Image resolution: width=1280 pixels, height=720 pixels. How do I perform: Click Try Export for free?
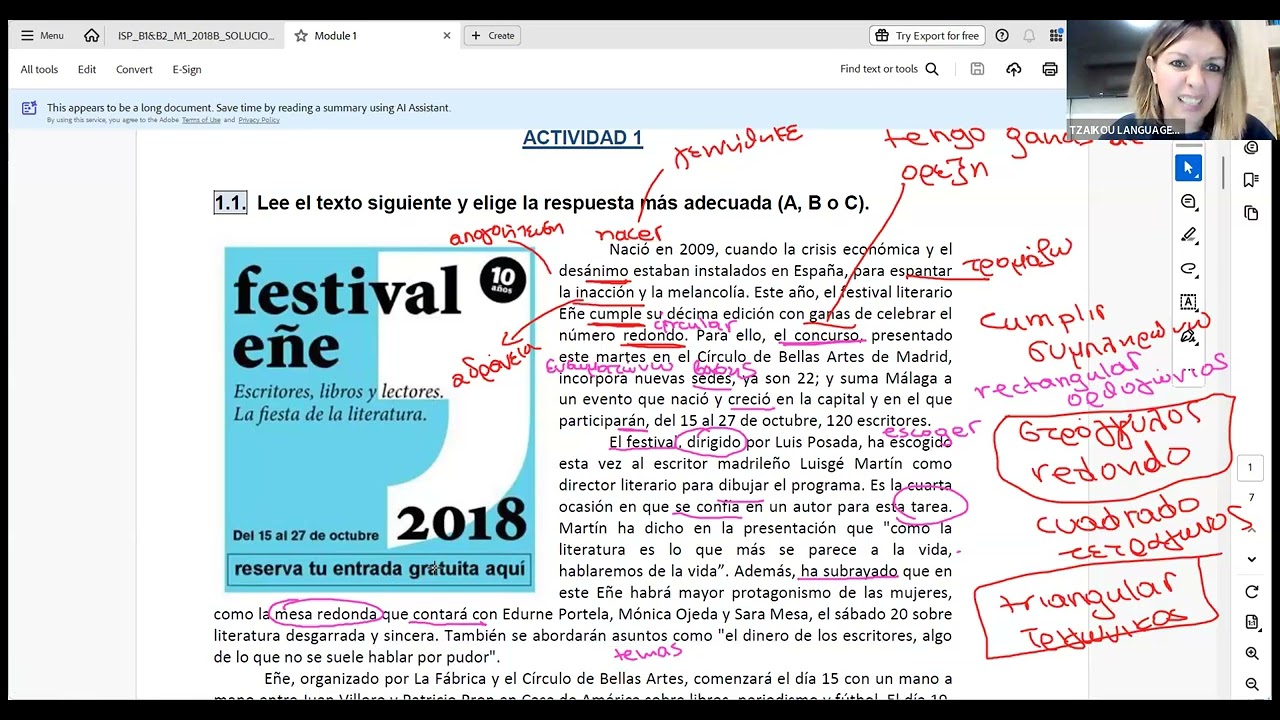pyautogui.click(x=927, y=36)
